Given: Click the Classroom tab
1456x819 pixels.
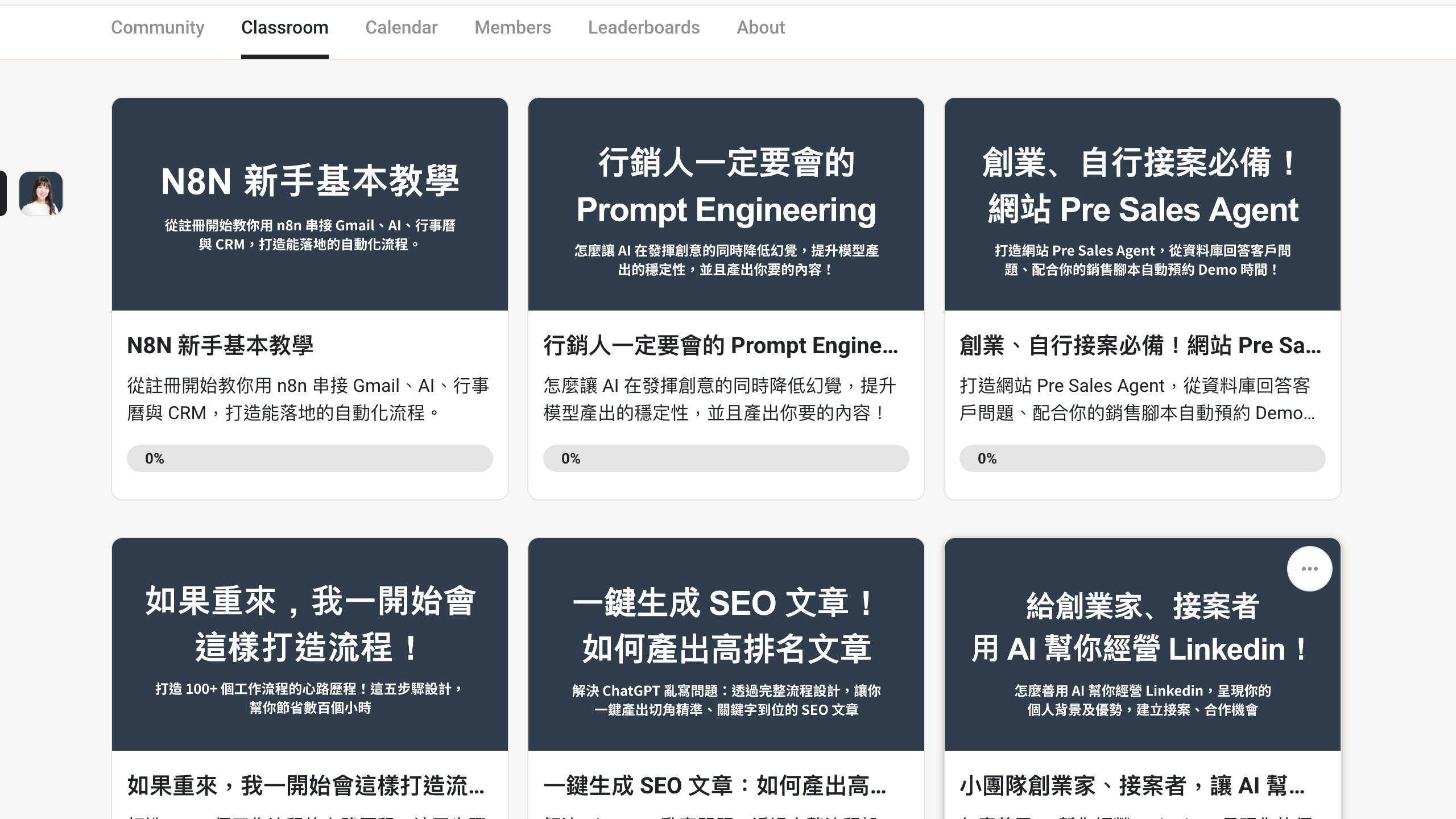Looking at the screenshot, I should (284, 27).
